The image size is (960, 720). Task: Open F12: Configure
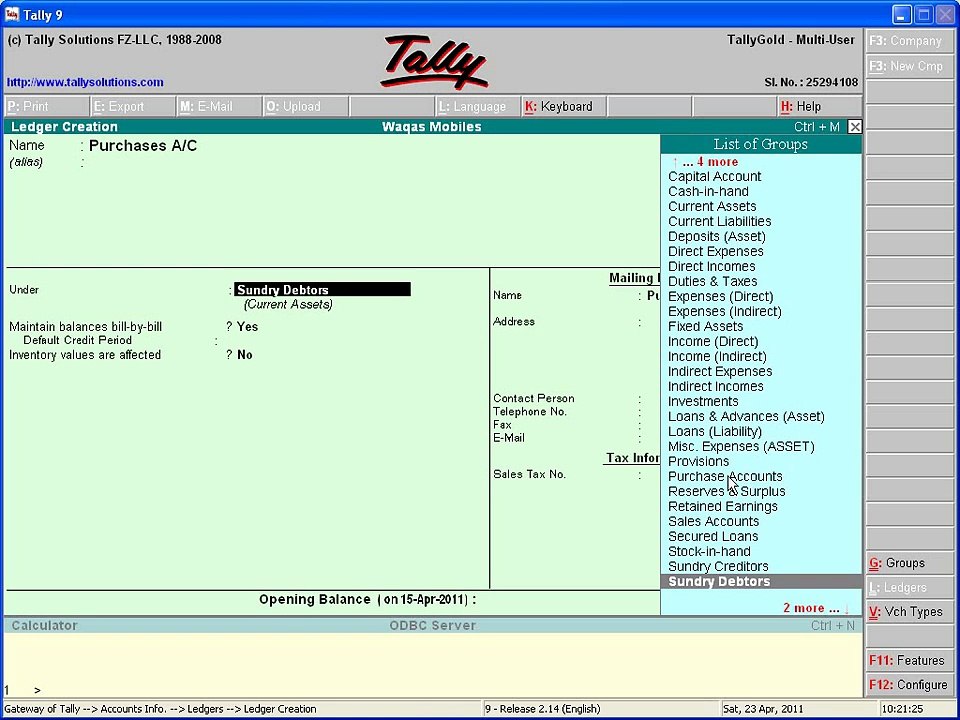pos(911,685)
